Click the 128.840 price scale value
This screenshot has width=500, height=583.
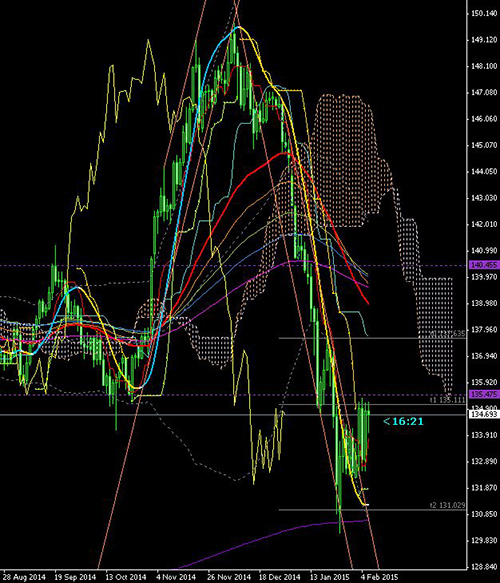(484, 567)
